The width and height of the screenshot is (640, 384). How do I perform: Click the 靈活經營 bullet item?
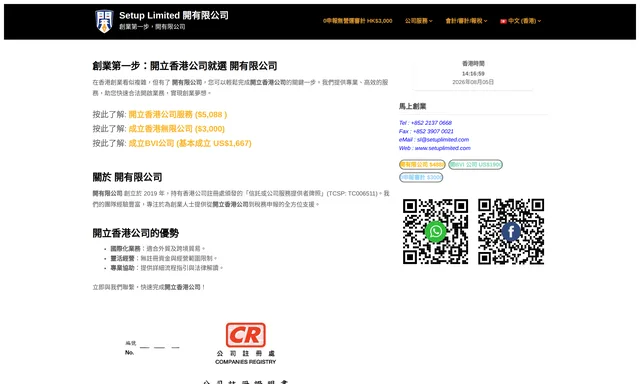(x=164, y=258)
